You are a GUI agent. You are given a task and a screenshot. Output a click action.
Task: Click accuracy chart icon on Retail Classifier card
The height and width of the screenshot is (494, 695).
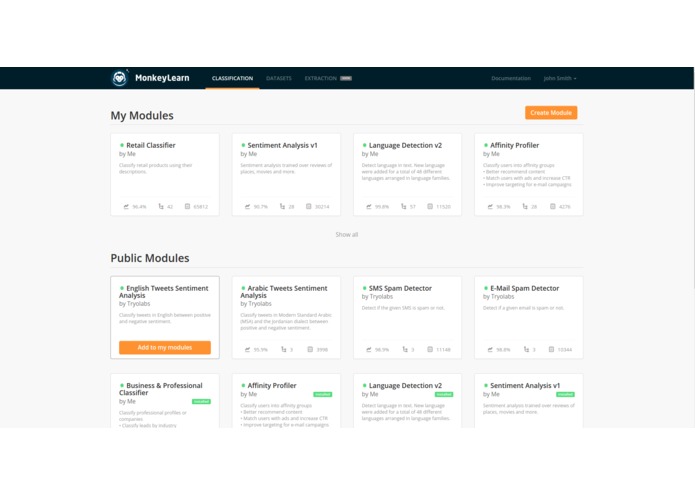(126, 206)
